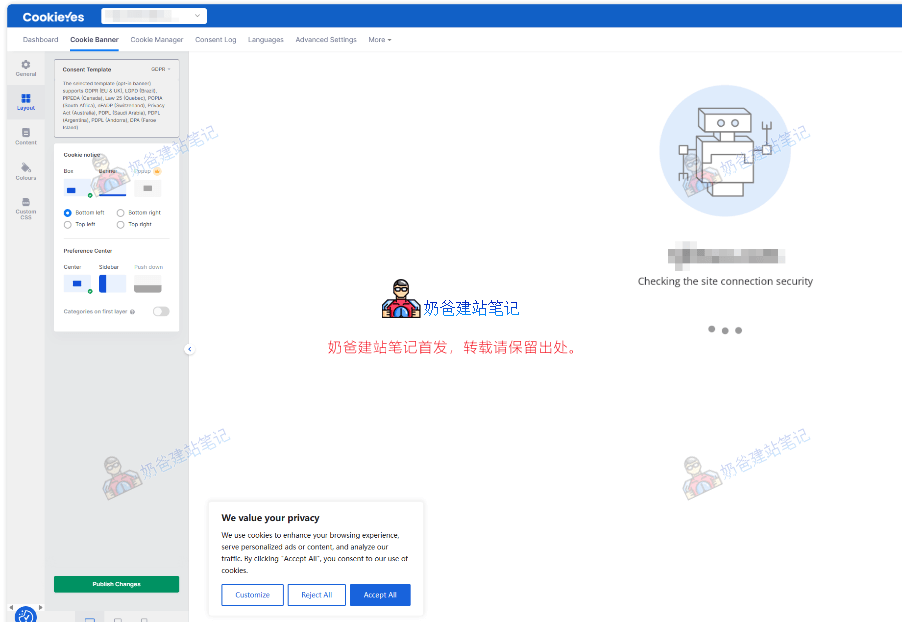This screenshot has width=902, height=622.
Task: Open the Consent Log tab
Action: click(215, 40)
